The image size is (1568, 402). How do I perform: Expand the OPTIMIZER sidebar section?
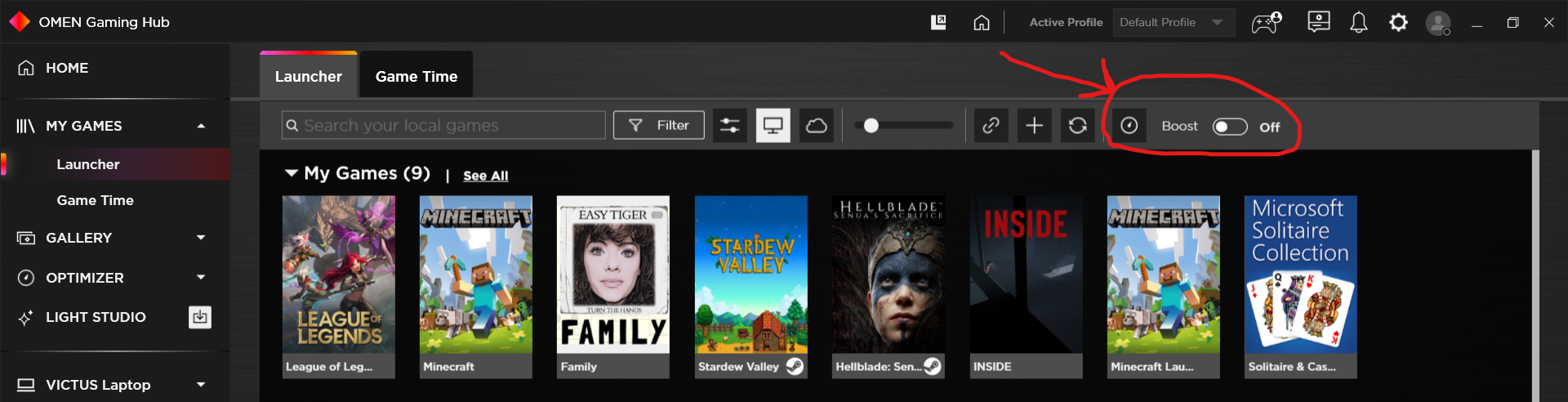point(201,278)
